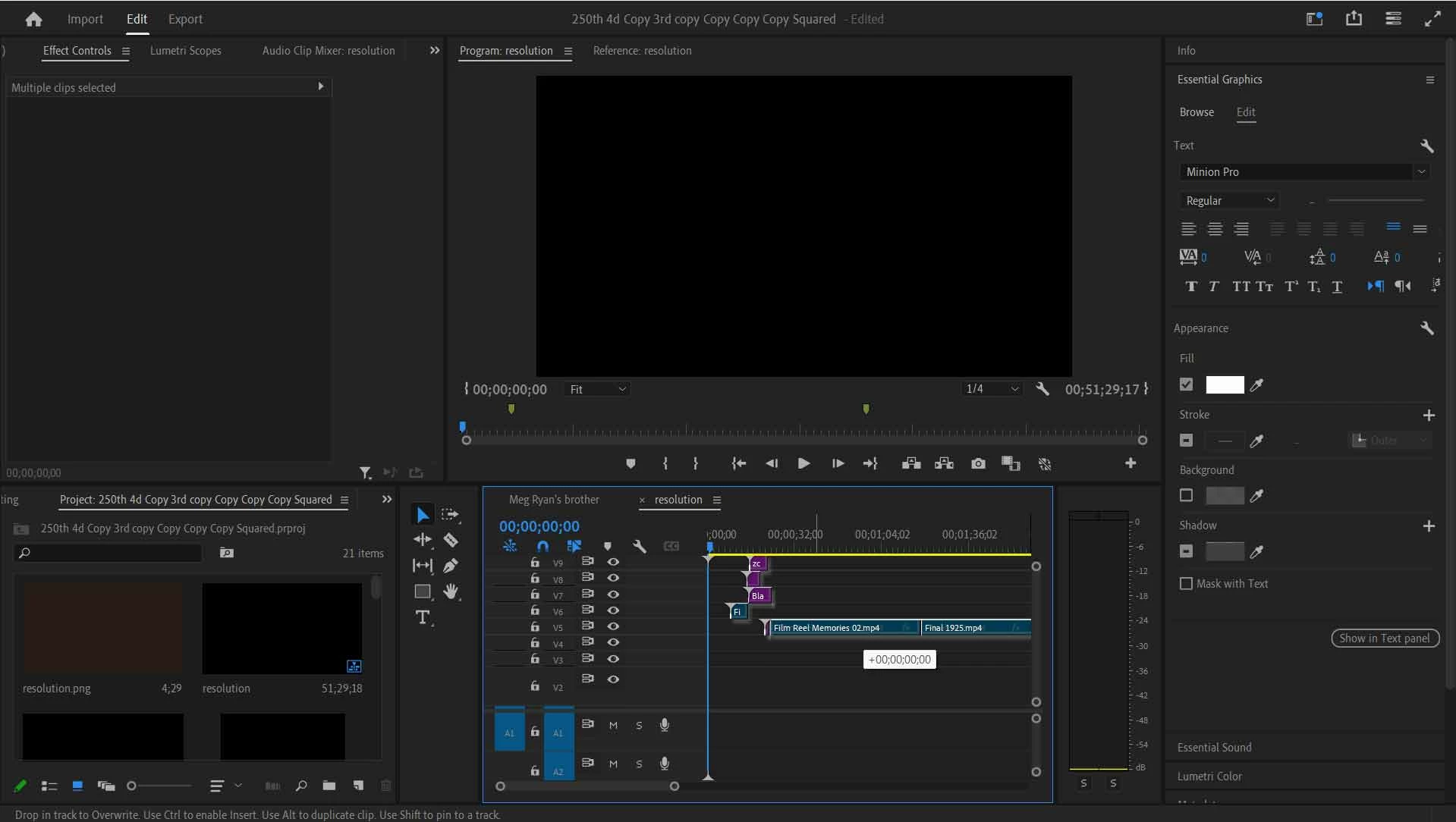
Task: Select the Type tool
Action: [x=423, y=617]
